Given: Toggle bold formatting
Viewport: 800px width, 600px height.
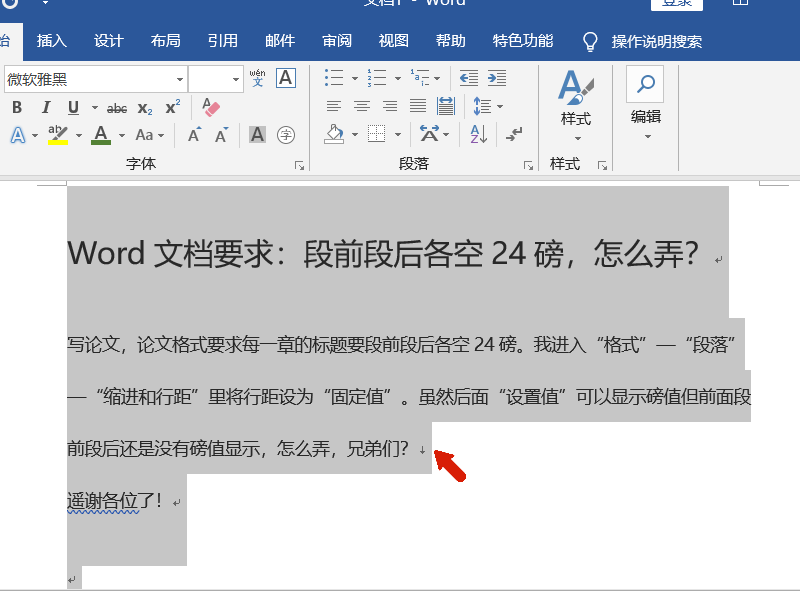Looking at the screenshot, I should [17, 108].
